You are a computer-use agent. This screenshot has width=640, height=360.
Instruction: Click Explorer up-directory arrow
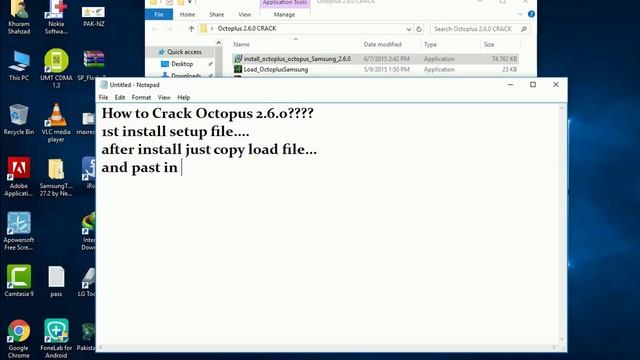(x=191, y=29)
